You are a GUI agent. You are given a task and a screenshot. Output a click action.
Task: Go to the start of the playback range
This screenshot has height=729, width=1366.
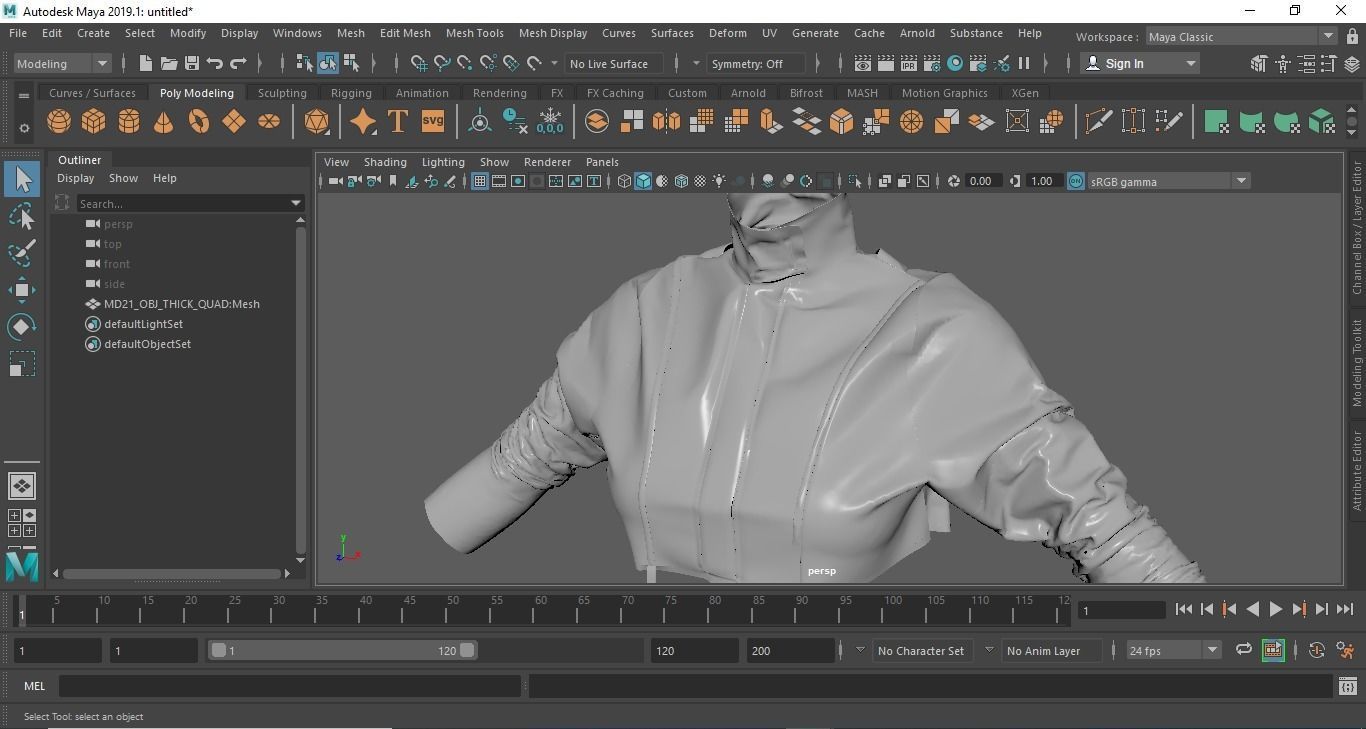point(1183,609)
